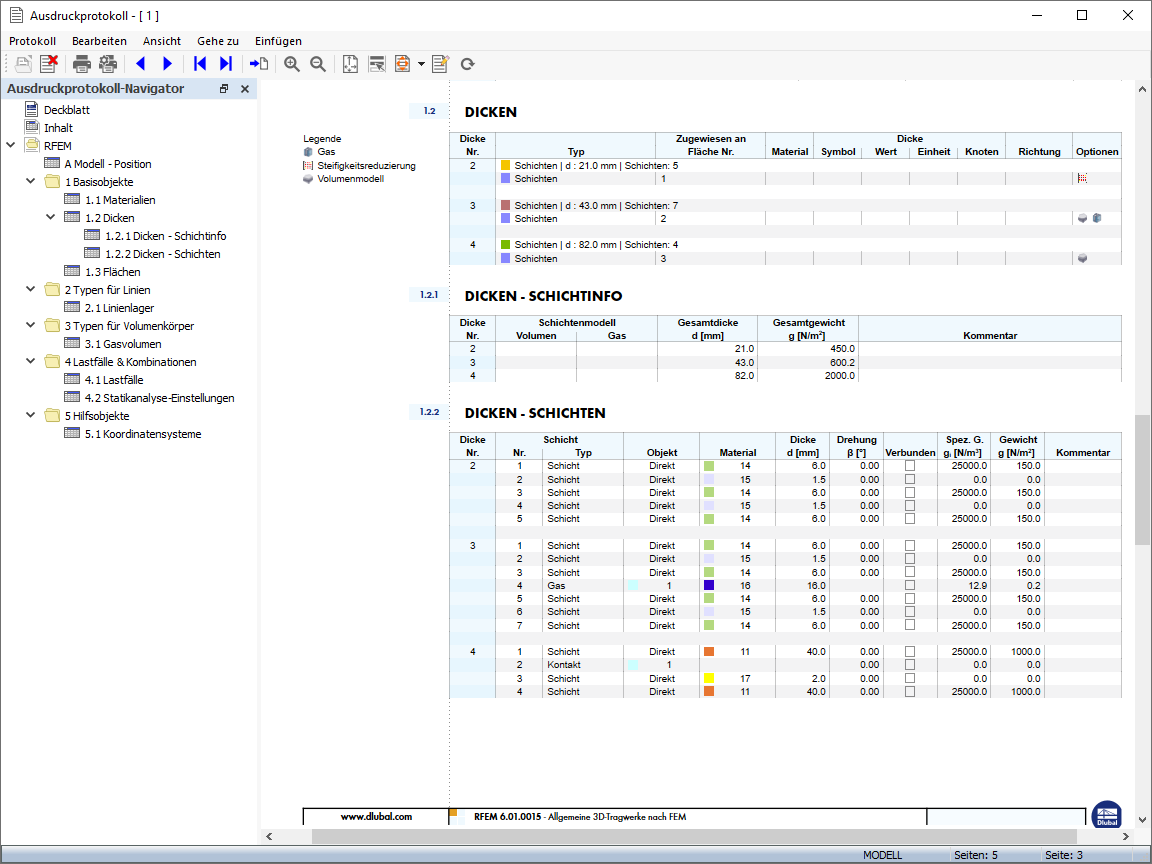Open the Bearbeiten menu
The height and width of the screenshot is (864, 1152).
(x=99, y=41)
